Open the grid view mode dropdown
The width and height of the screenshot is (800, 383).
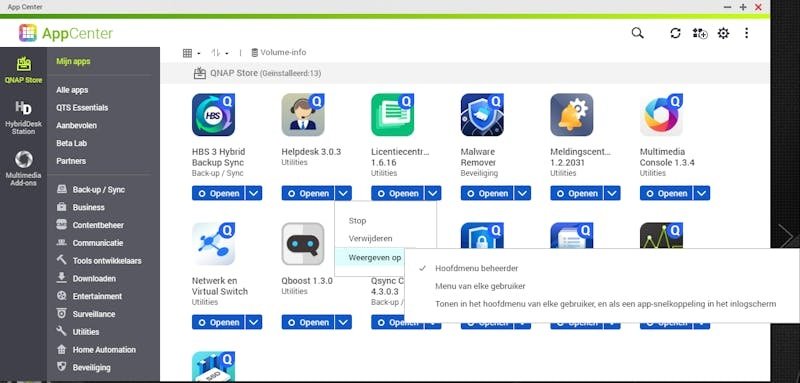pyautogui.click(x=191, y=53)
